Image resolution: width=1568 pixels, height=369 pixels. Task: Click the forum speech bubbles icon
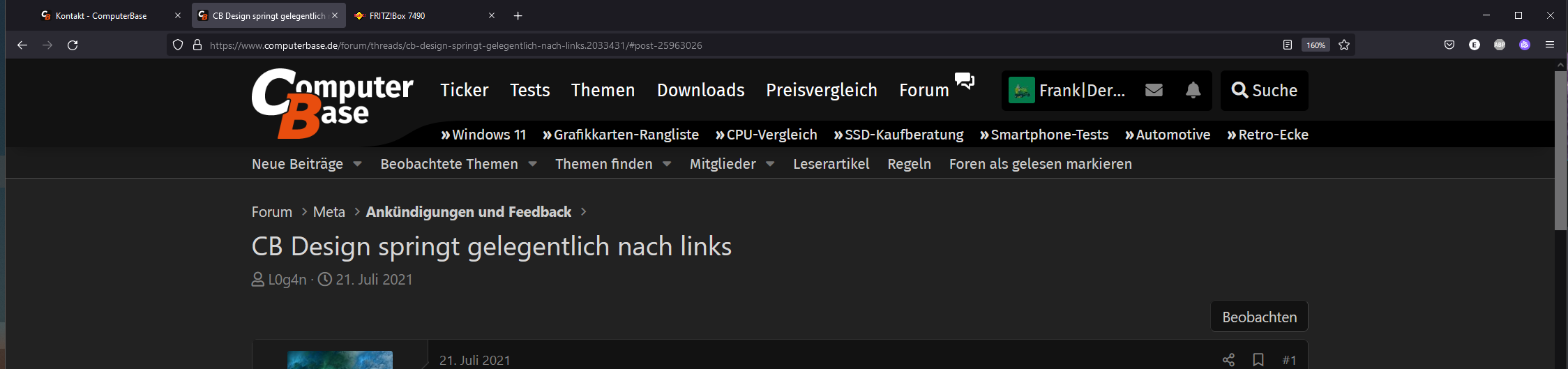965,81
